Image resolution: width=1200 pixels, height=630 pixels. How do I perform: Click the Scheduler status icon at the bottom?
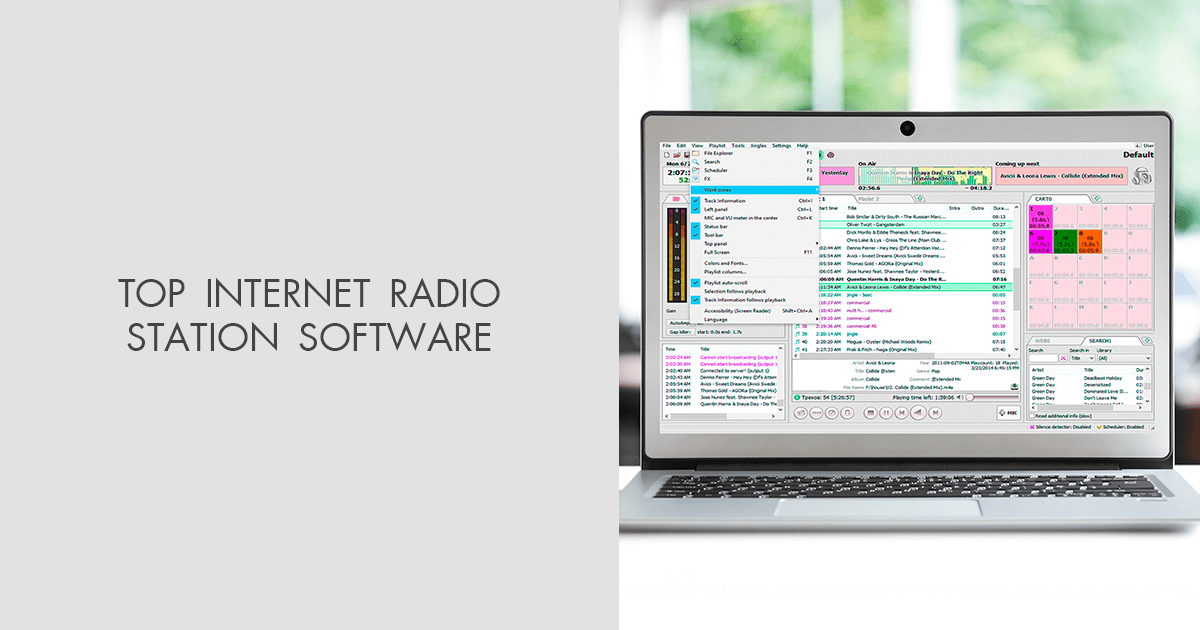(1099, 426)
